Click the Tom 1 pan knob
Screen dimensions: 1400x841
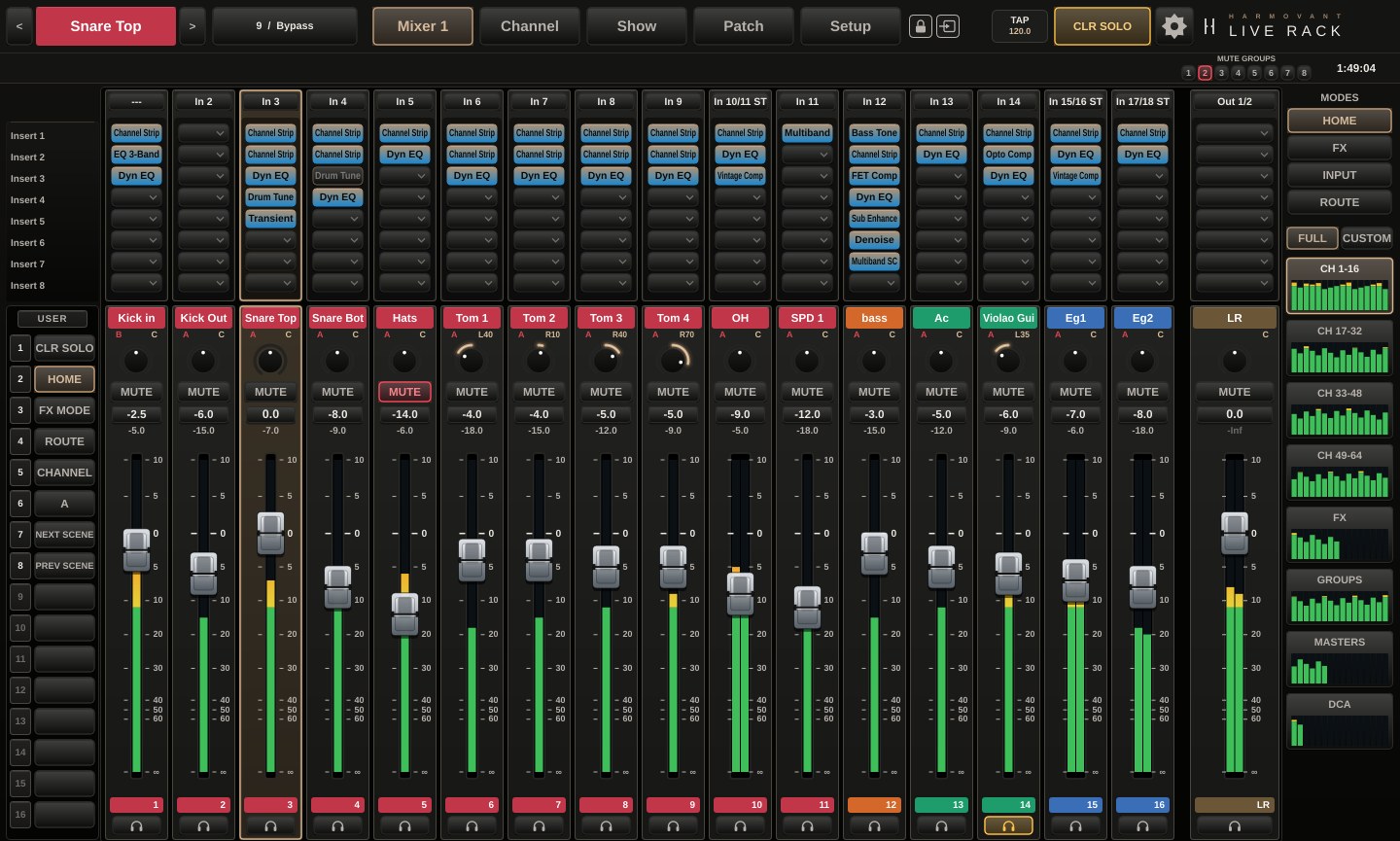[x=472, y=360]
